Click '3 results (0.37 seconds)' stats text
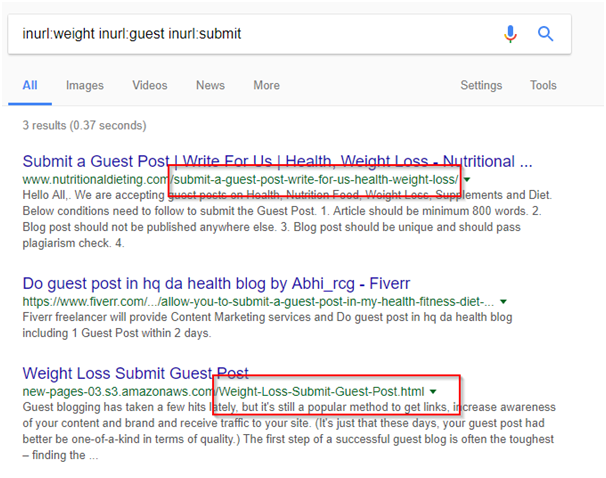Viewport: 606px width, 478px height. 84,125
